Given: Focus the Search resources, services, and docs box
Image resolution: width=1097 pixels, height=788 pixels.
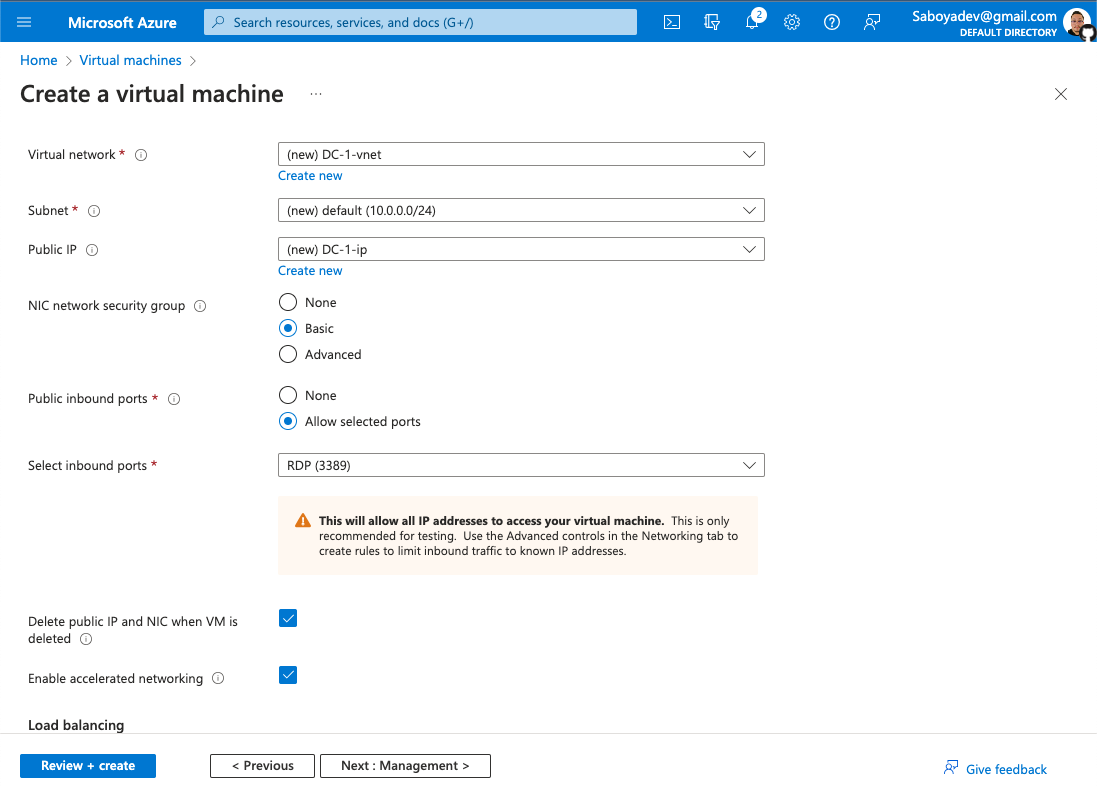Looking at the screenshot, I should tap(420, 22).
